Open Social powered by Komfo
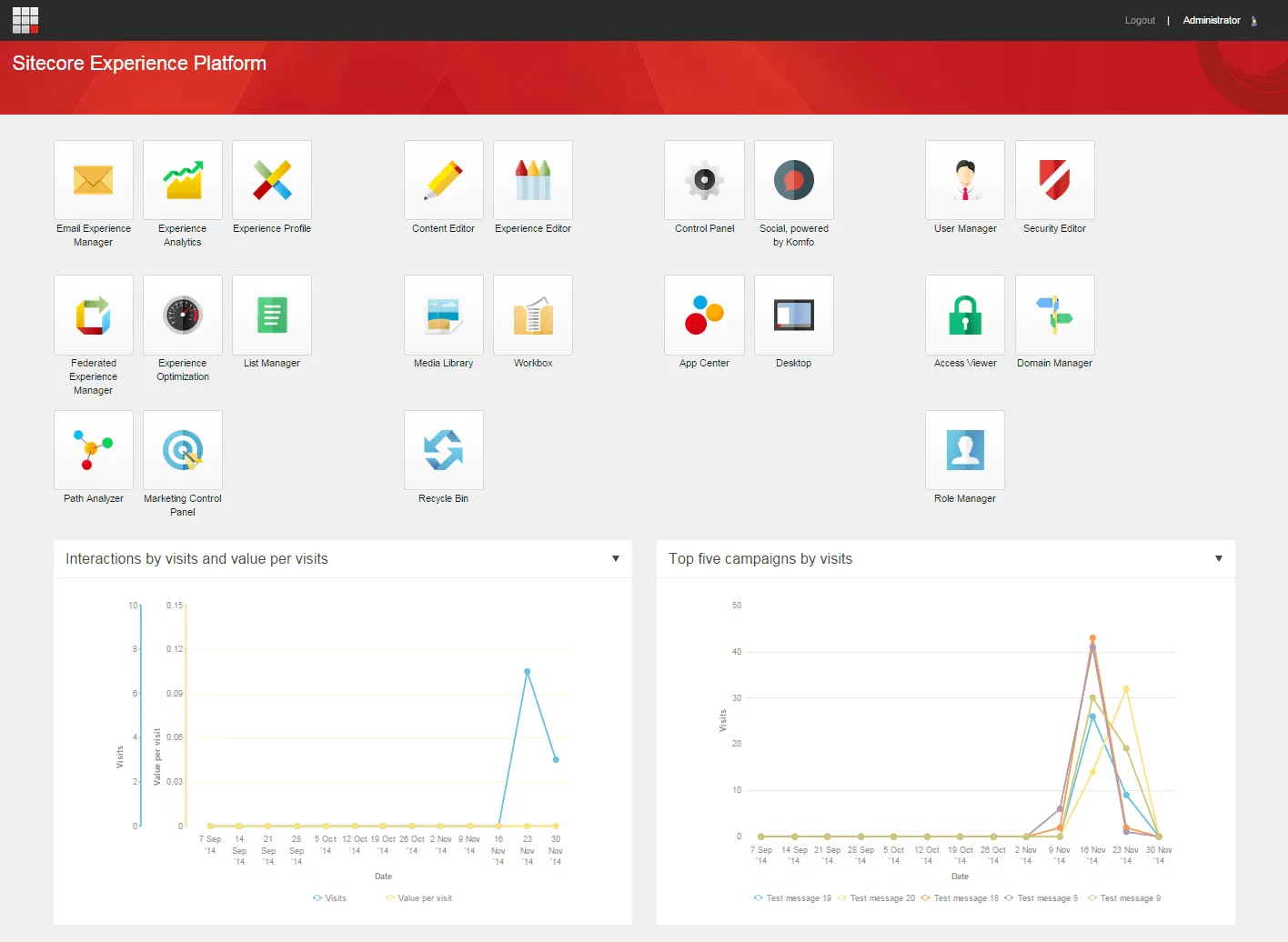The width and height of the screenshot is (1288, 942). 794,180
